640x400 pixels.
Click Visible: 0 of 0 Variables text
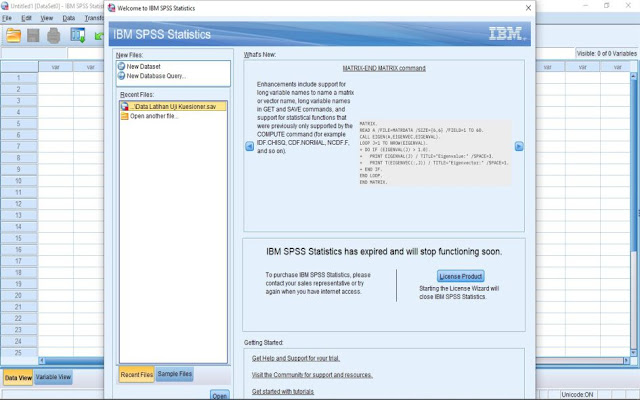[x=607, y=53]
